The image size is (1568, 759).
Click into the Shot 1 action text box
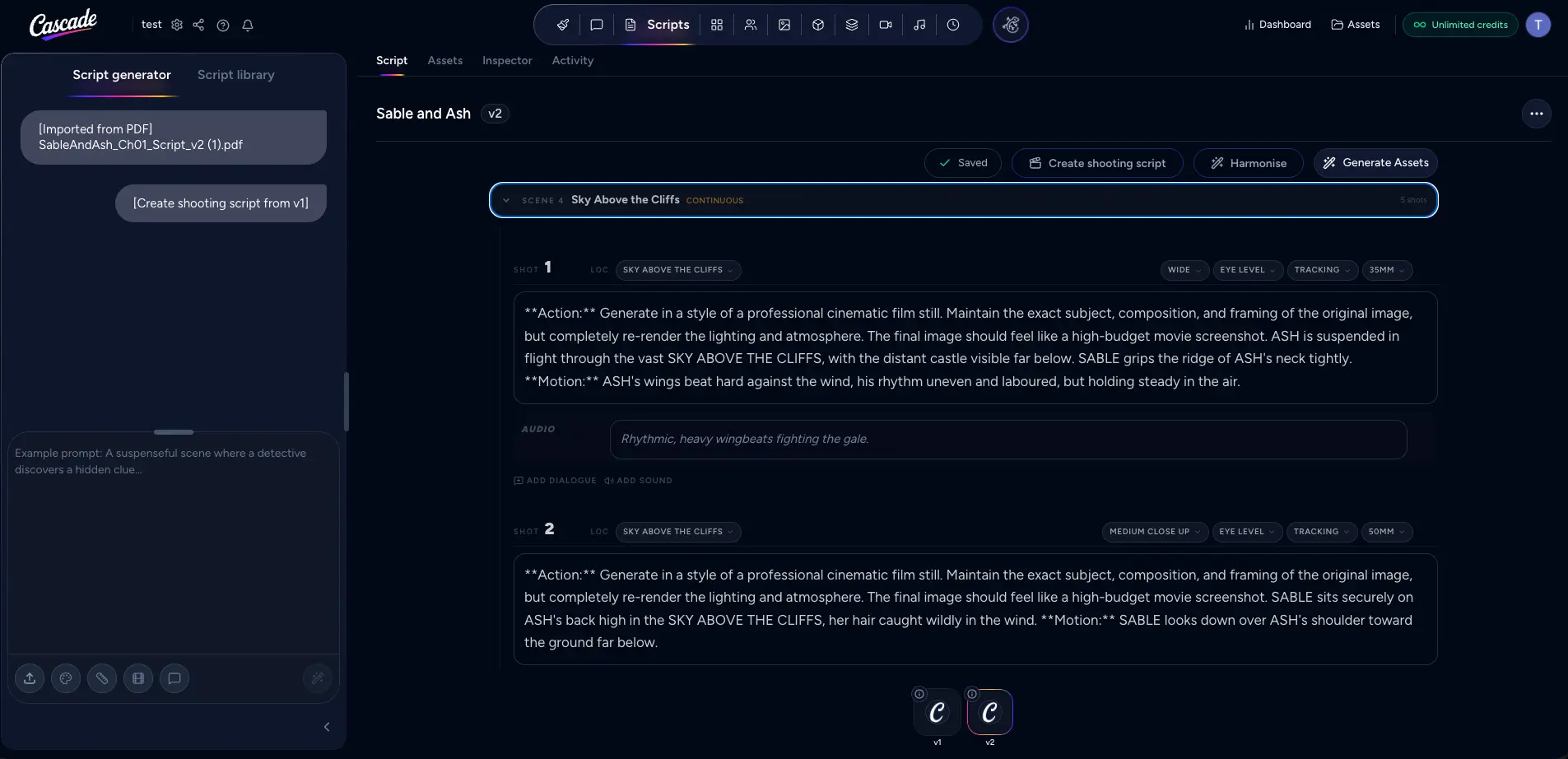[975, 347]
